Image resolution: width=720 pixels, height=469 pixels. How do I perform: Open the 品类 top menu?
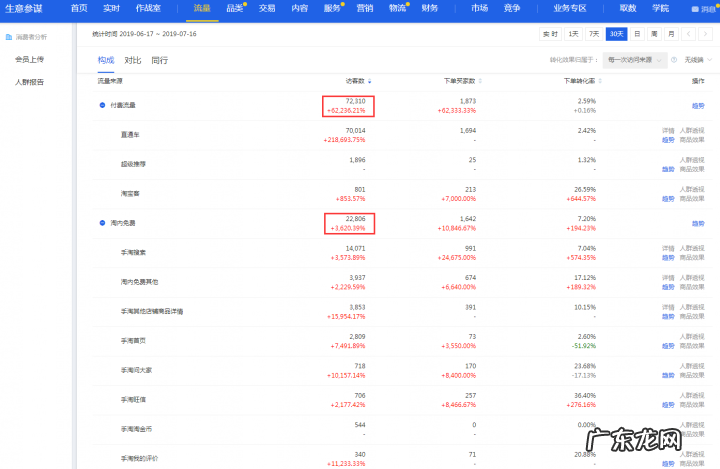234,8
